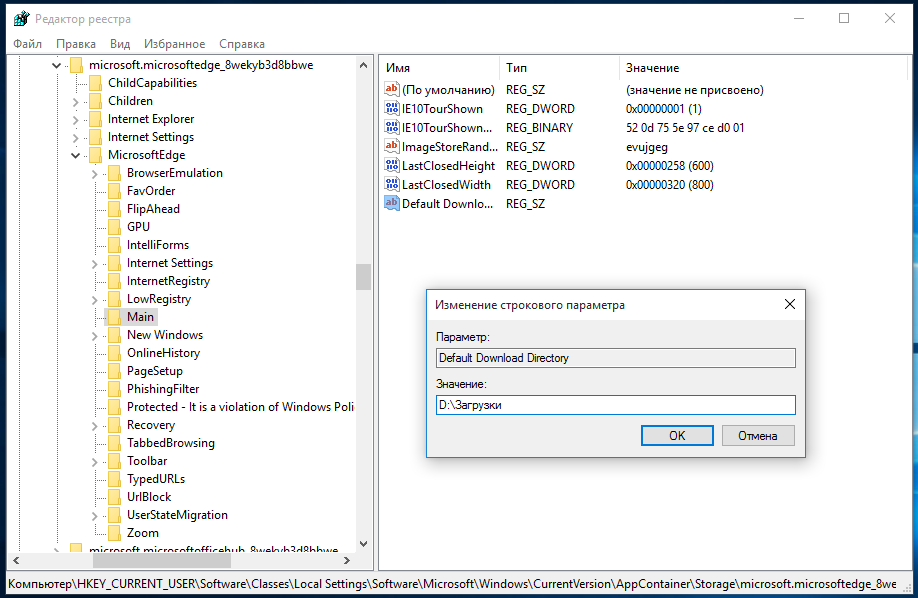Click the Отмена button

(757, 436)
